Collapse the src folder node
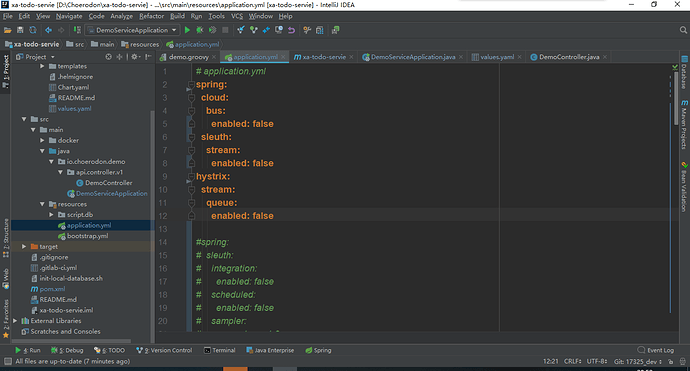Image resolution: width=690 pixels, height=371 pixels. [x=24, y=119]
